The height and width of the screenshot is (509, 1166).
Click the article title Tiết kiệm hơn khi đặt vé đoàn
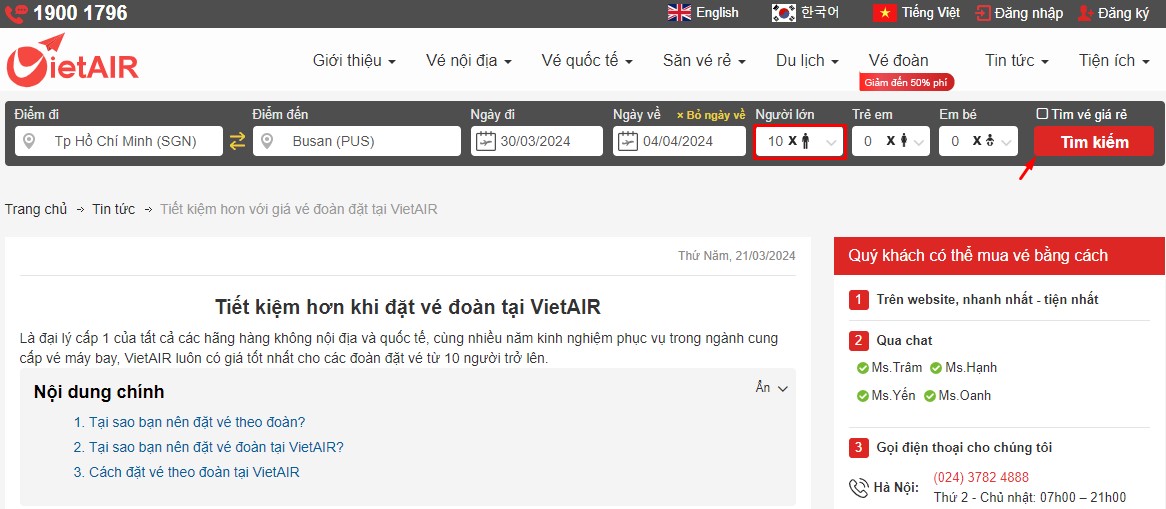[408, 307]
